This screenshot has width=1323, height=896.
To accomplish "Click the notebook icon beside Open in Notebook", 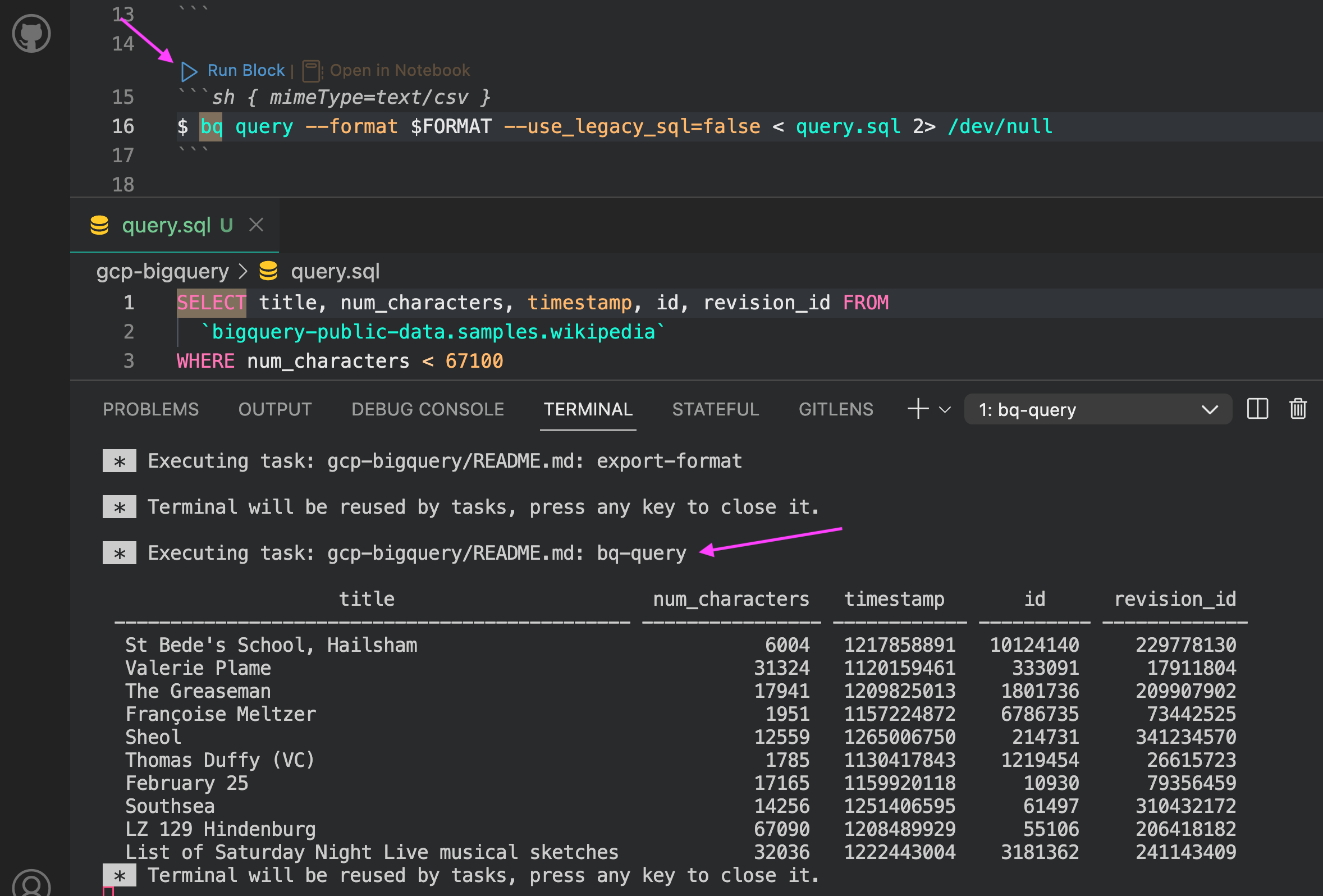I will (311, 71).
